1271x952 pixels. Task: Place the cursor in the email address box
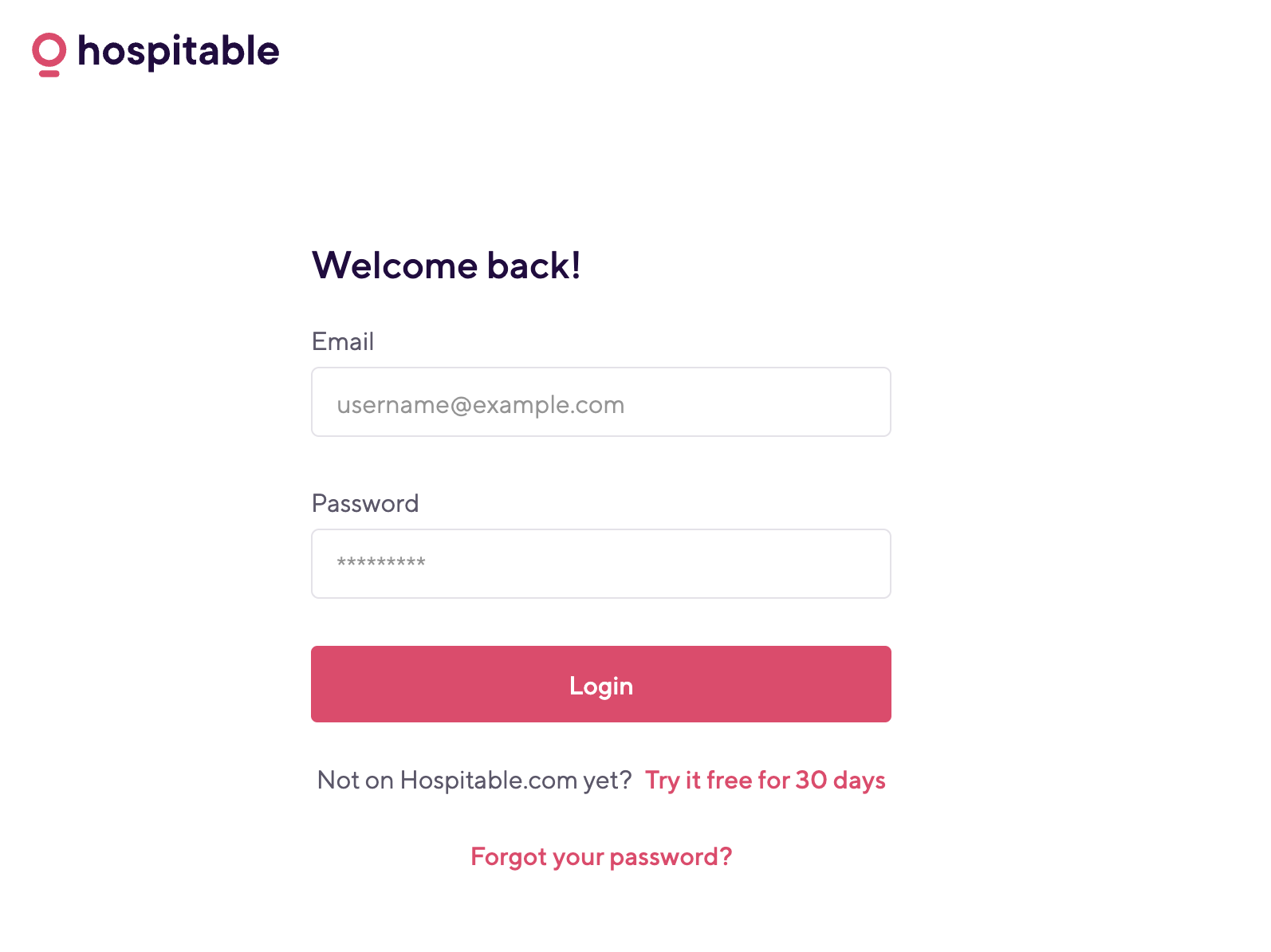point(601,402)
